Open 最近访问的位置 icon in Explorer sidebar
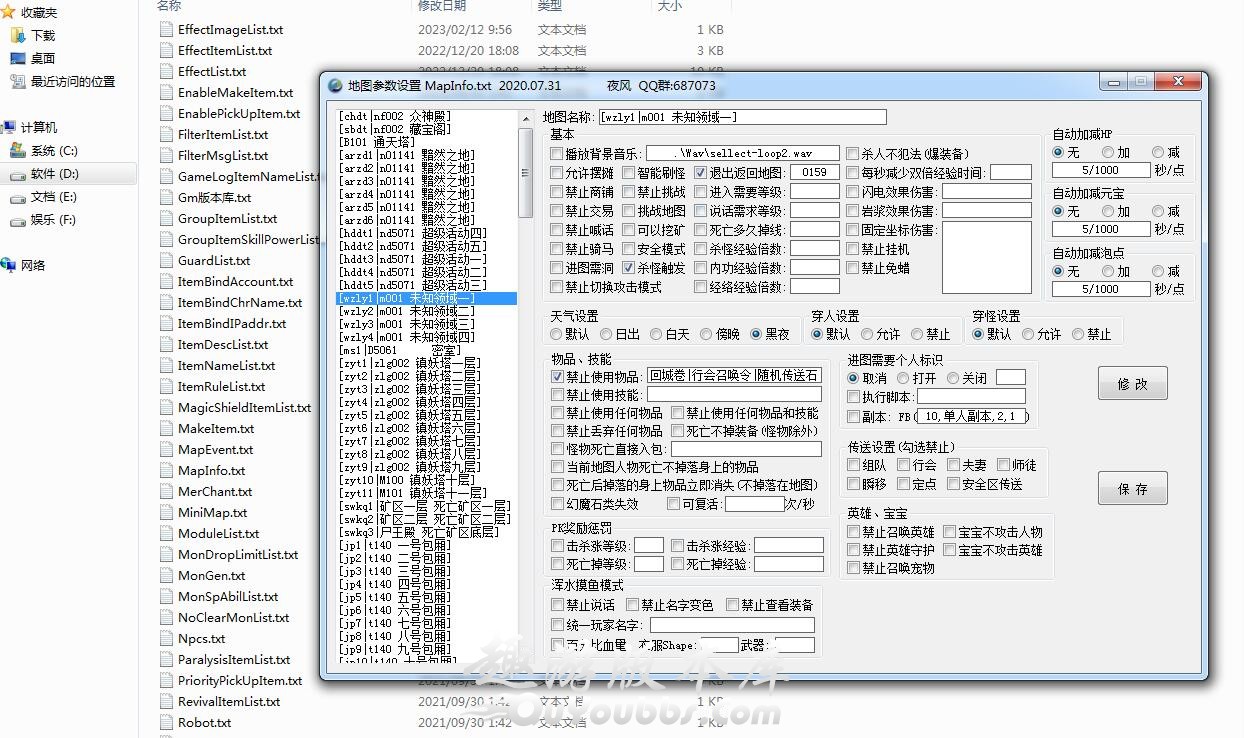The image size is (1244, 738). pos(17,81)
